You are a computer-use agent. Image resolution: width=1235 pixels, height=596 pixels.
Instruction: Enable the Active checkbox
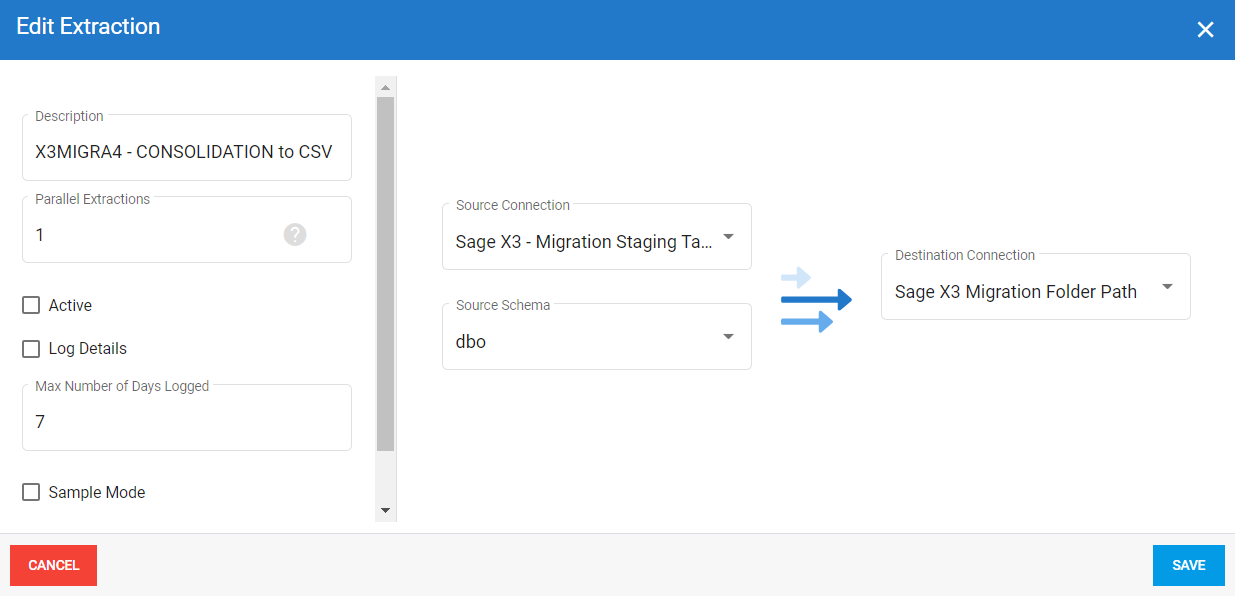pos(32,306)
